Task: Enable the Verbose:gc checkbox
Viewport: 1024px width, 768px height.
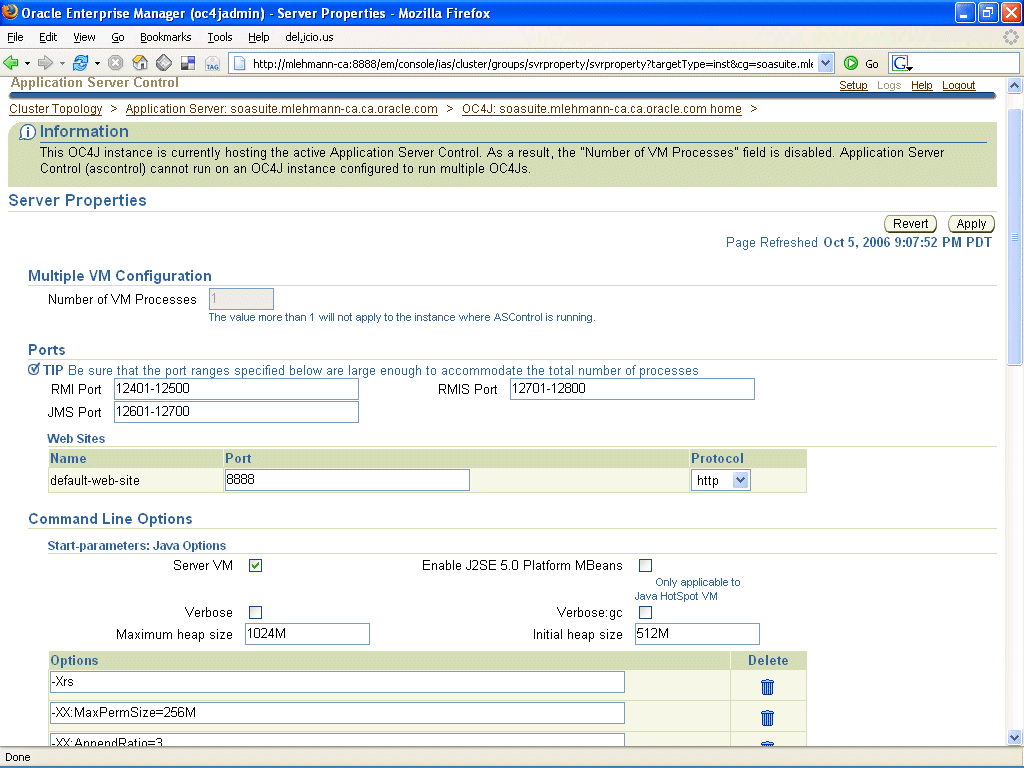Action: (x=645, y=613)
